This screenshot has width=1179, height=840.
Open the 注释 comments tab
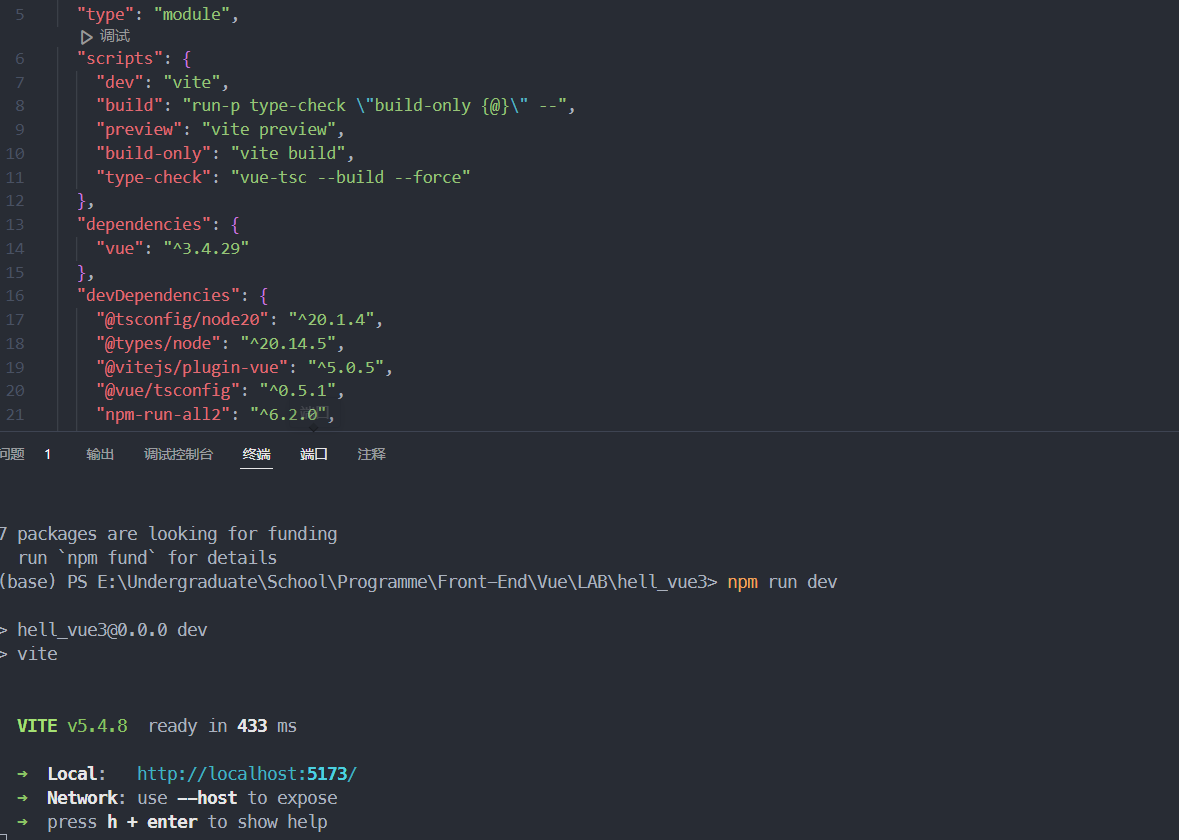(371, 454)
